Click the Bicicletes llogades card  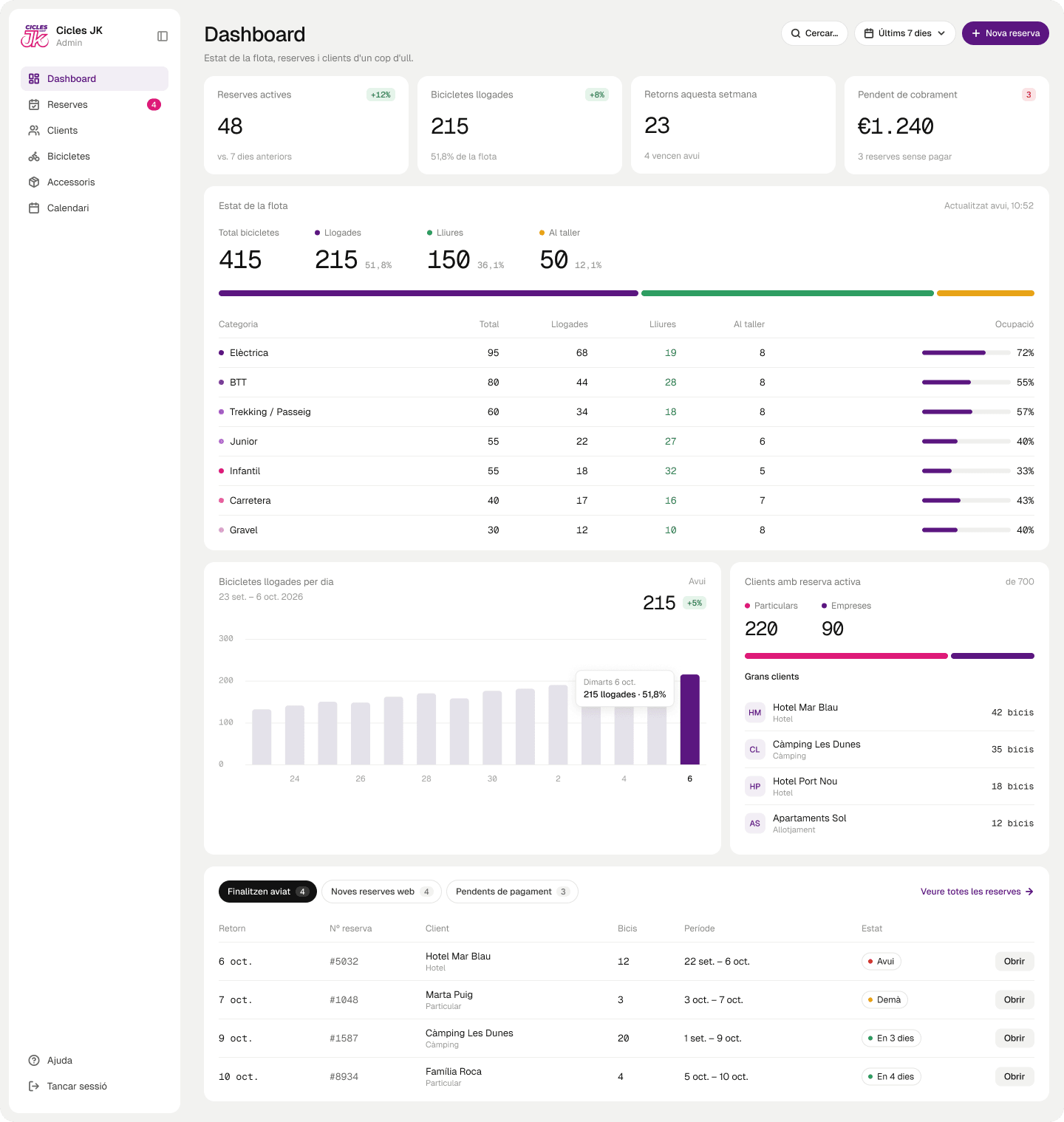click(x=519, y=126)
